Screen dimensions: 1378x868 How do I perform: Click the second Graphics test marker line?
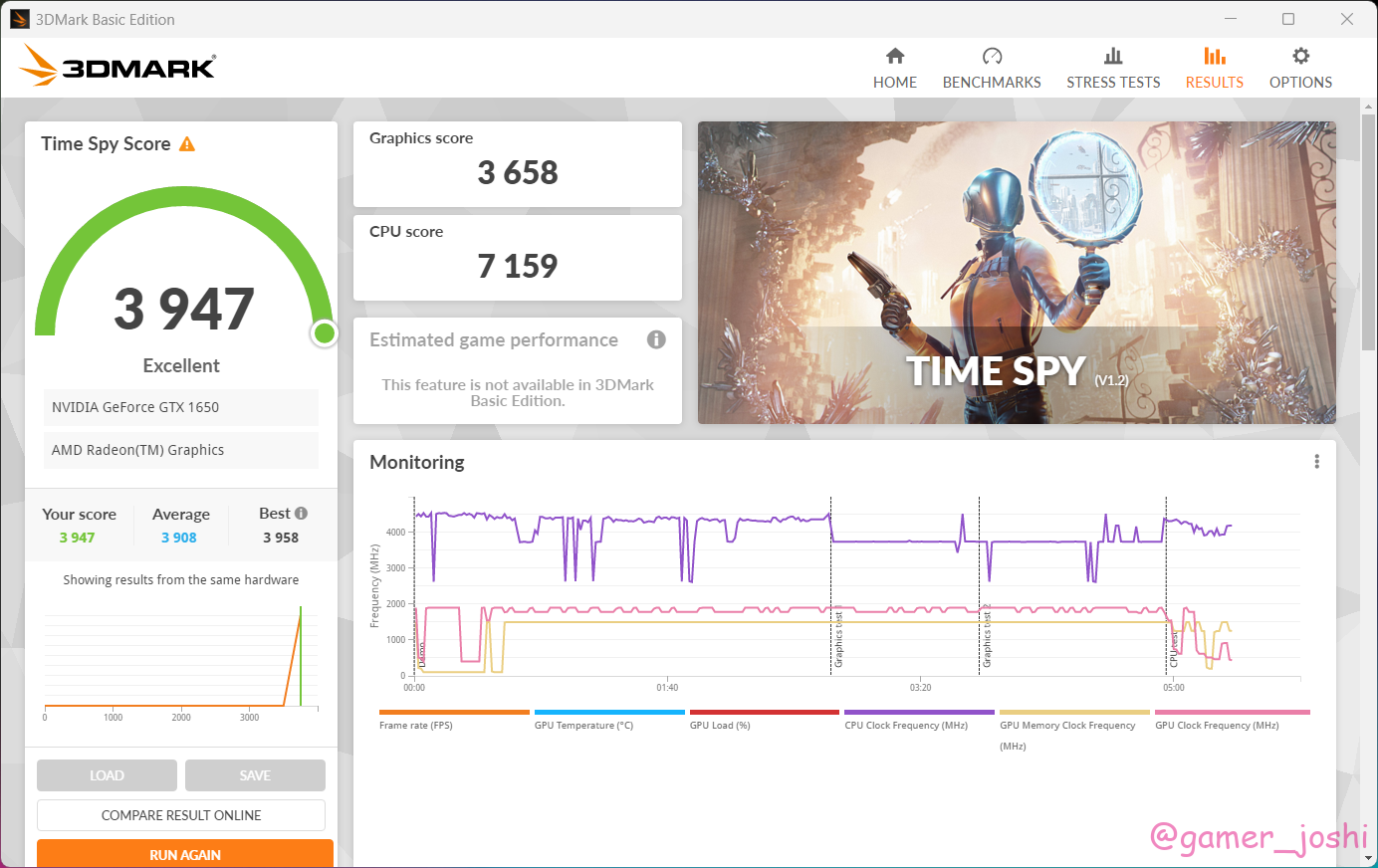[x=979, y=585]
